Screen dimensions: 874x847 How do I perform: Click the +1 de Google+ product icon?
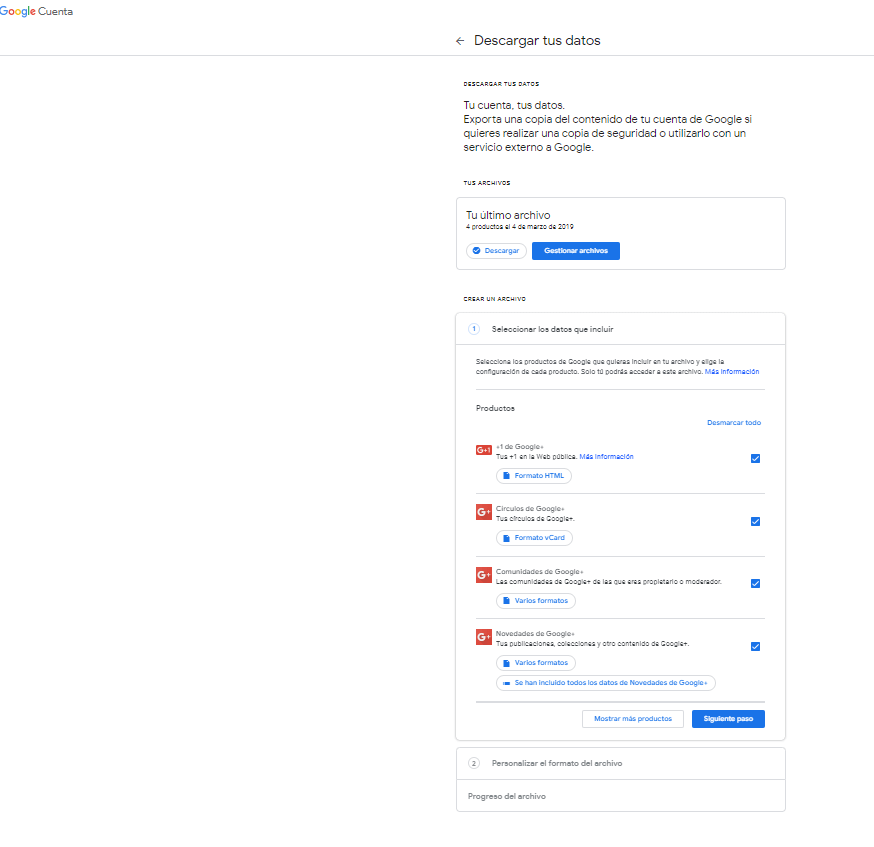pyautogui.click(x=484, y=450)
